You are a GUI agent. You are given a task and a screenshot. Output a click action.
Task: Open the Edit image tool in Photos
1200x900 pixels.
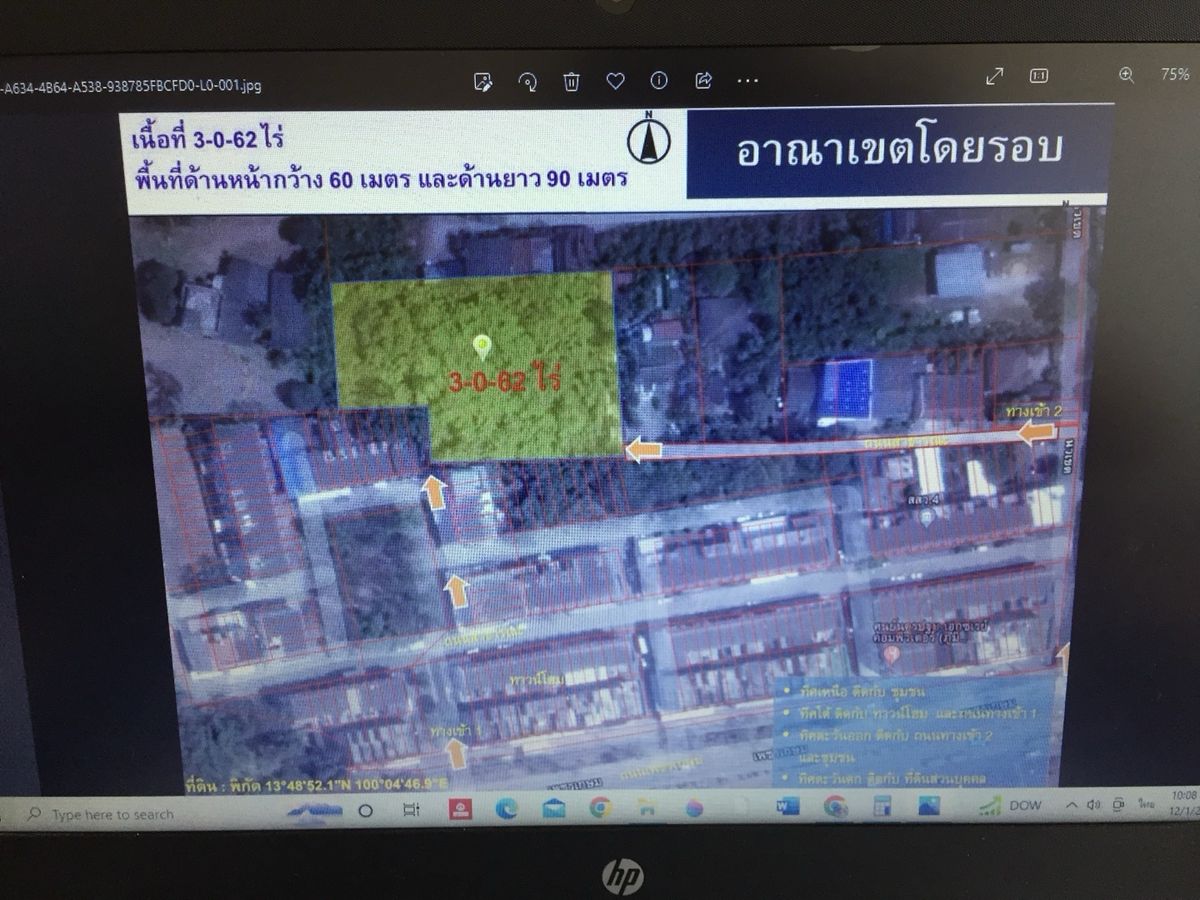coord(483,80)
